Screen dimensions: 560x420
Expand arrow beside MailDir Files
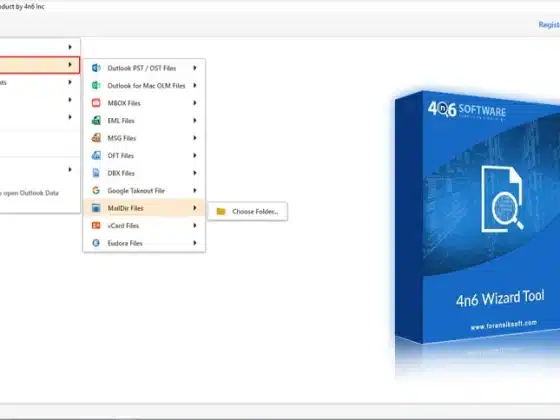tap(195, 208)
